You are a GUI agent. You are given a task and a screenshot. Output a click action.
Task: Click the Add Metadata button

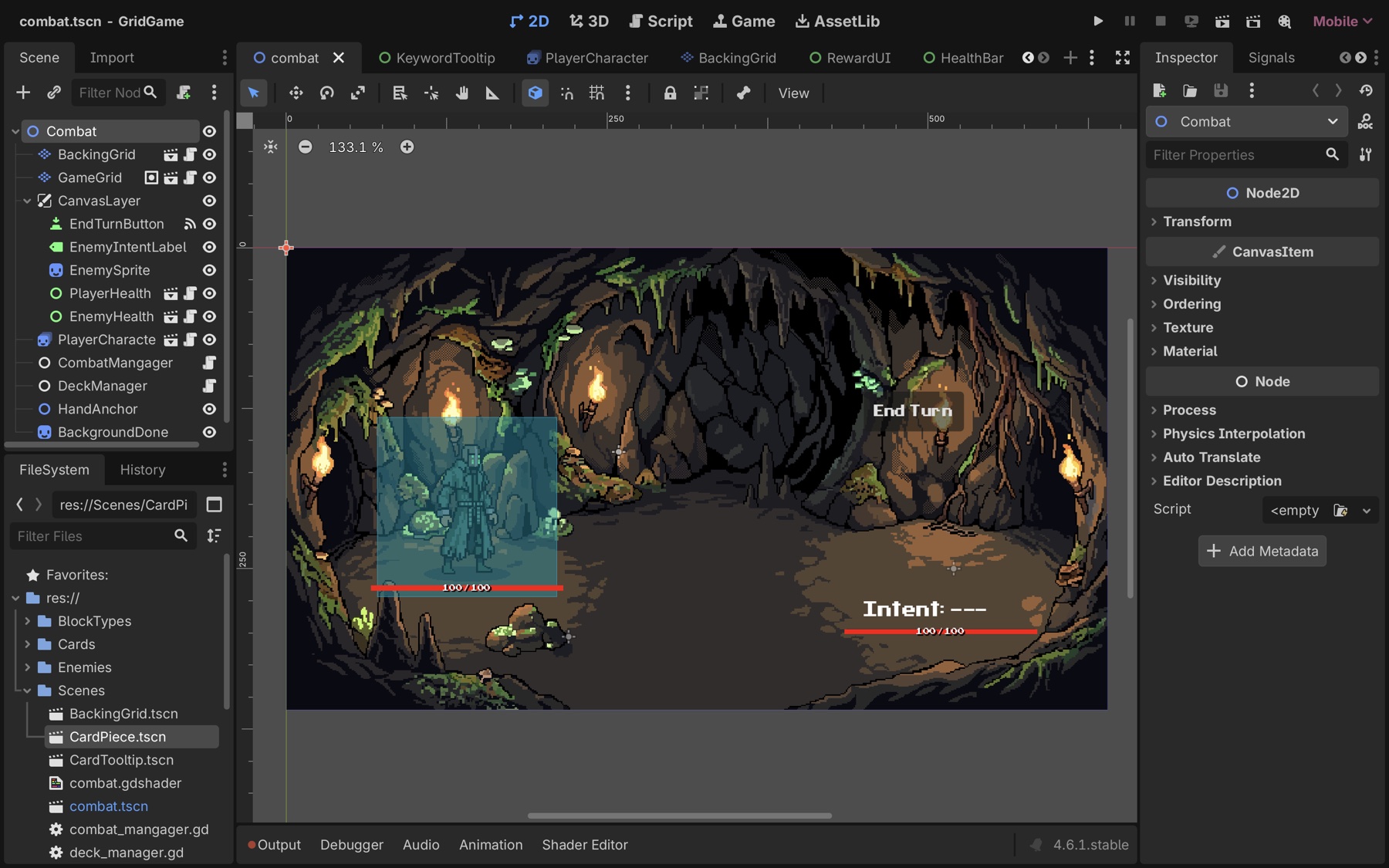1262,551
